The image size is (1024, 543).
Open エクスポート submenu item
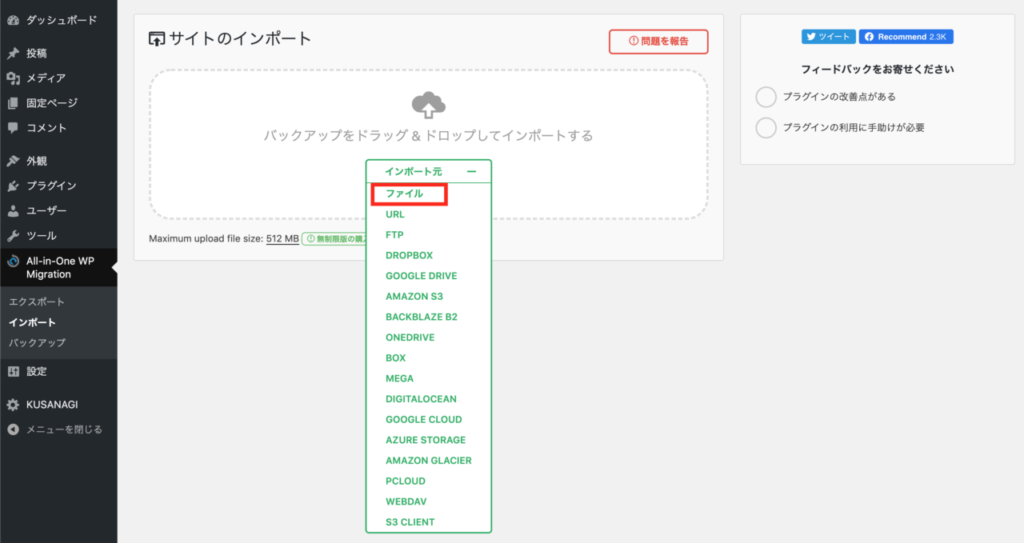pyautogui.click(x=37, y=302)
